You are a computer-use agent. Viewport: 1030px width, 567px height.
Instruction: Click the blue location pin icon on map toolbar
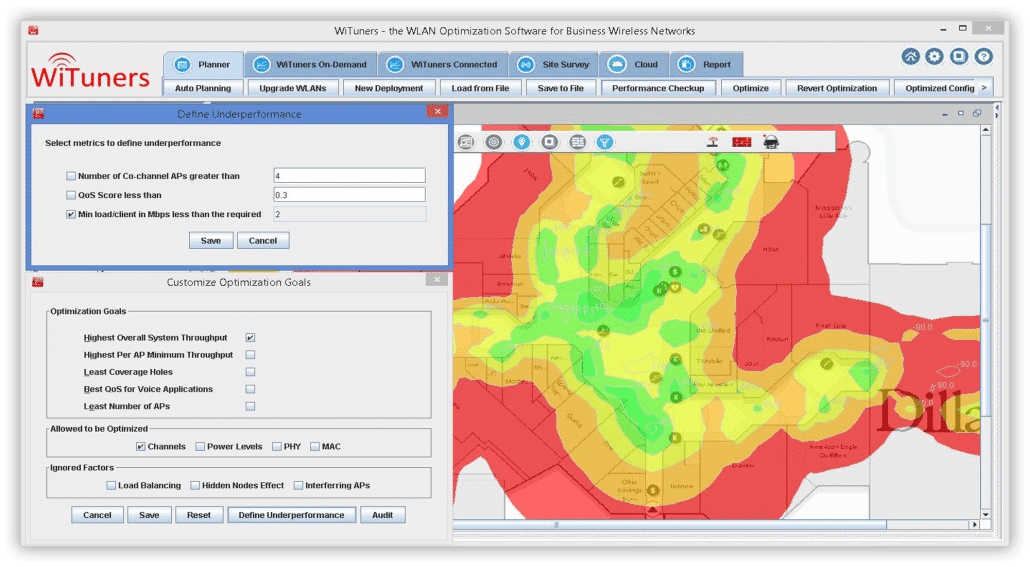522,142
